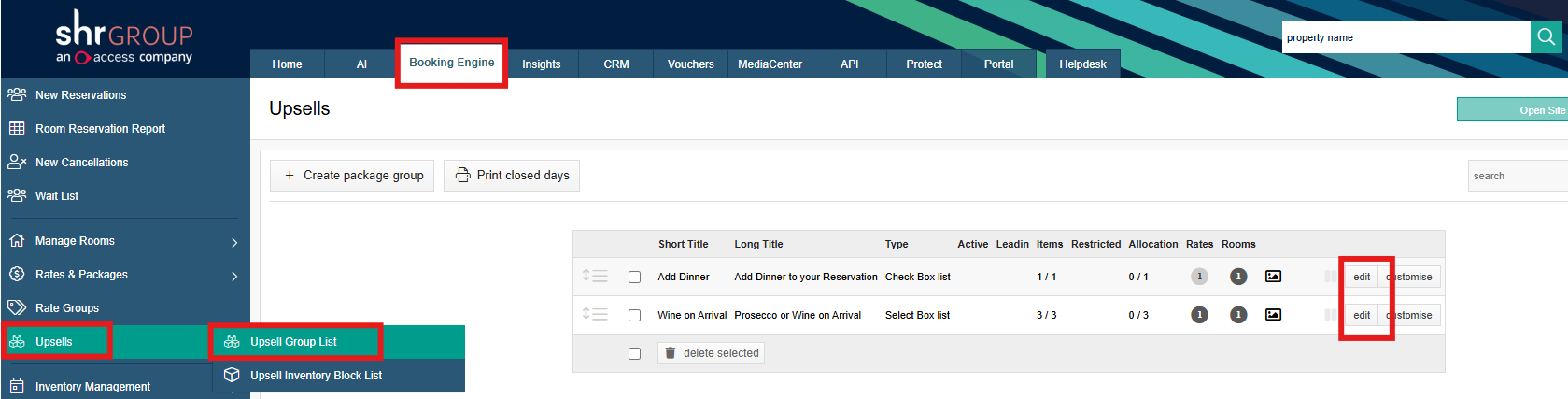Click the Rates badge in Add Dinner row
Viewport: 1568px width, 399px height.
point(1199,277)
